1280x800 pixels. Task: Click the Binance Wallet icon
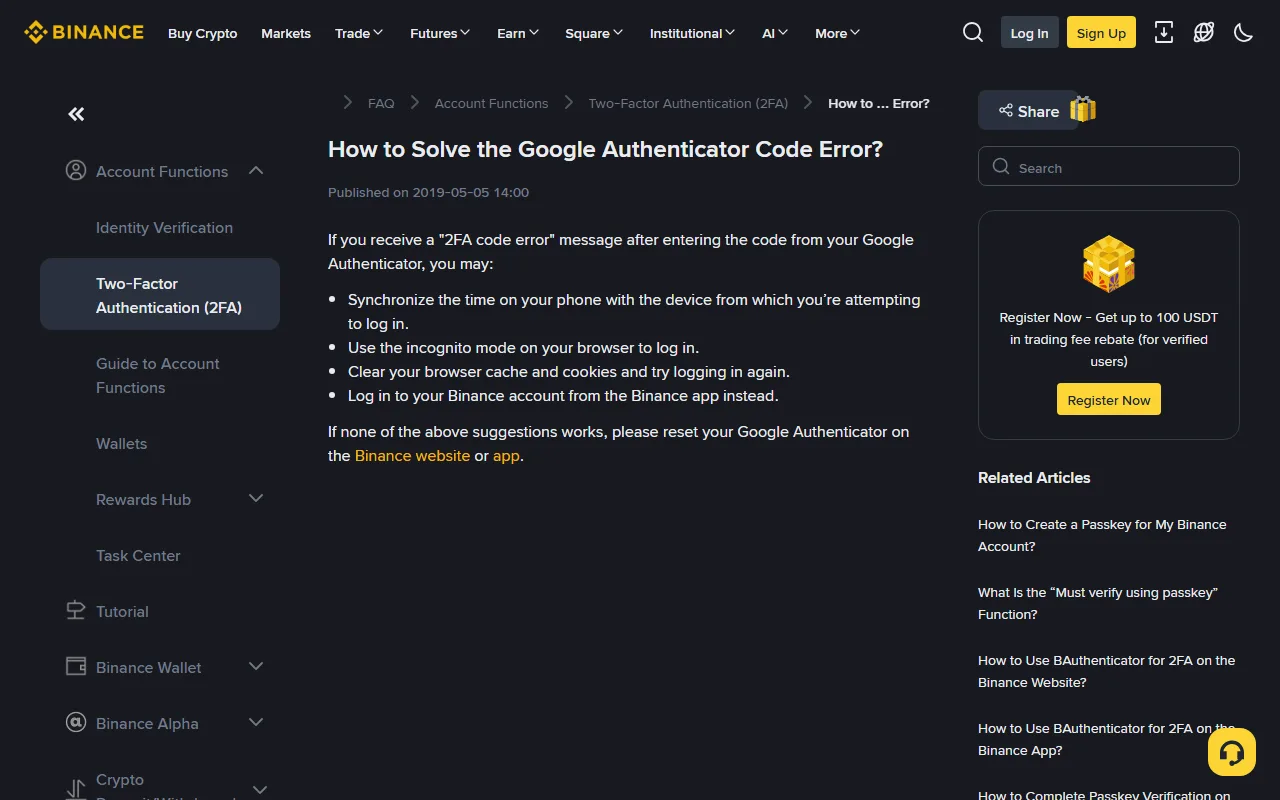point(76,667)
